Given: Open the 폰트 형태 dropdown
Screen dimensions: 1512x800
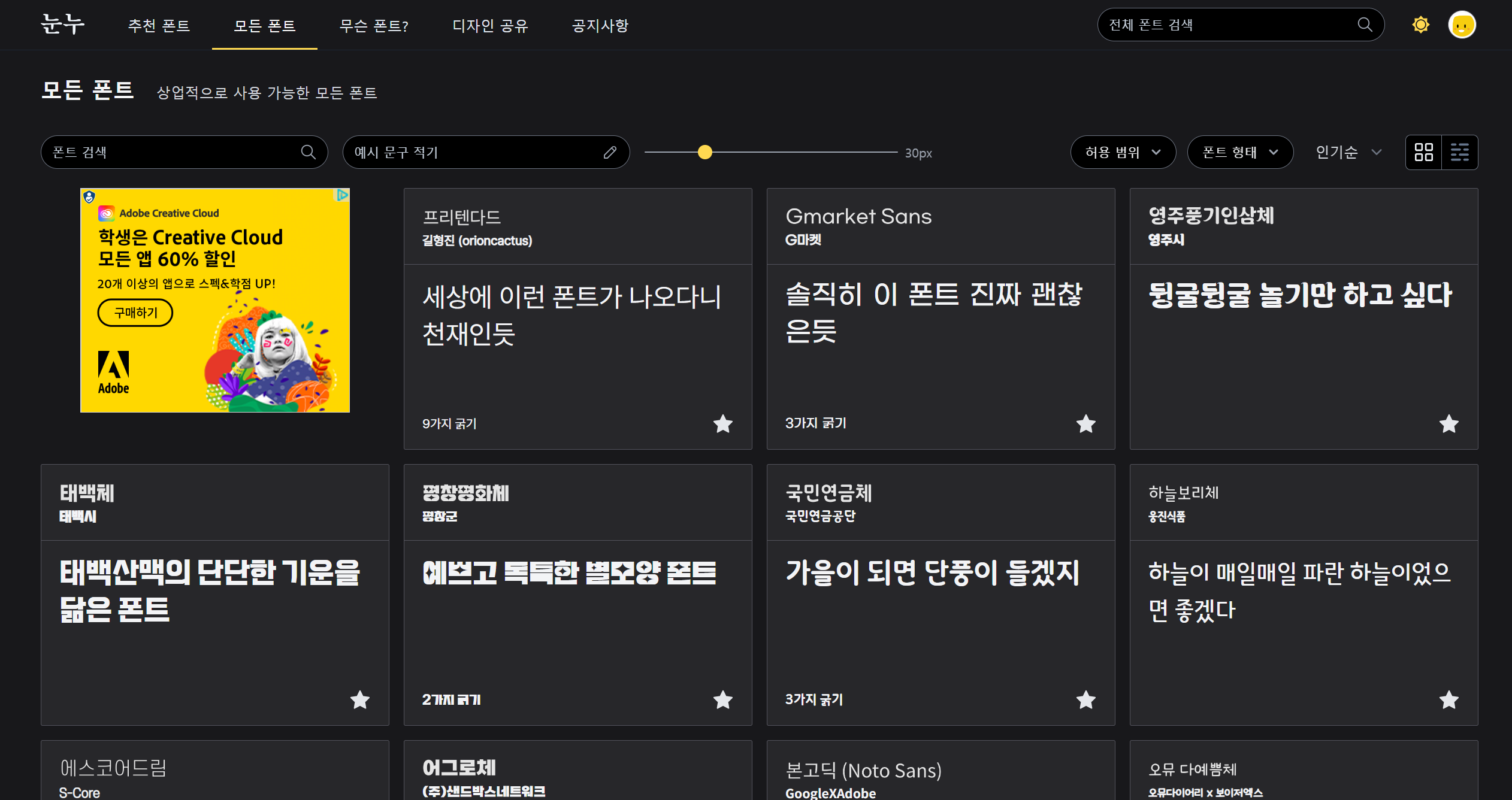Looking at the screenshot, I should tap(1240, 152).
